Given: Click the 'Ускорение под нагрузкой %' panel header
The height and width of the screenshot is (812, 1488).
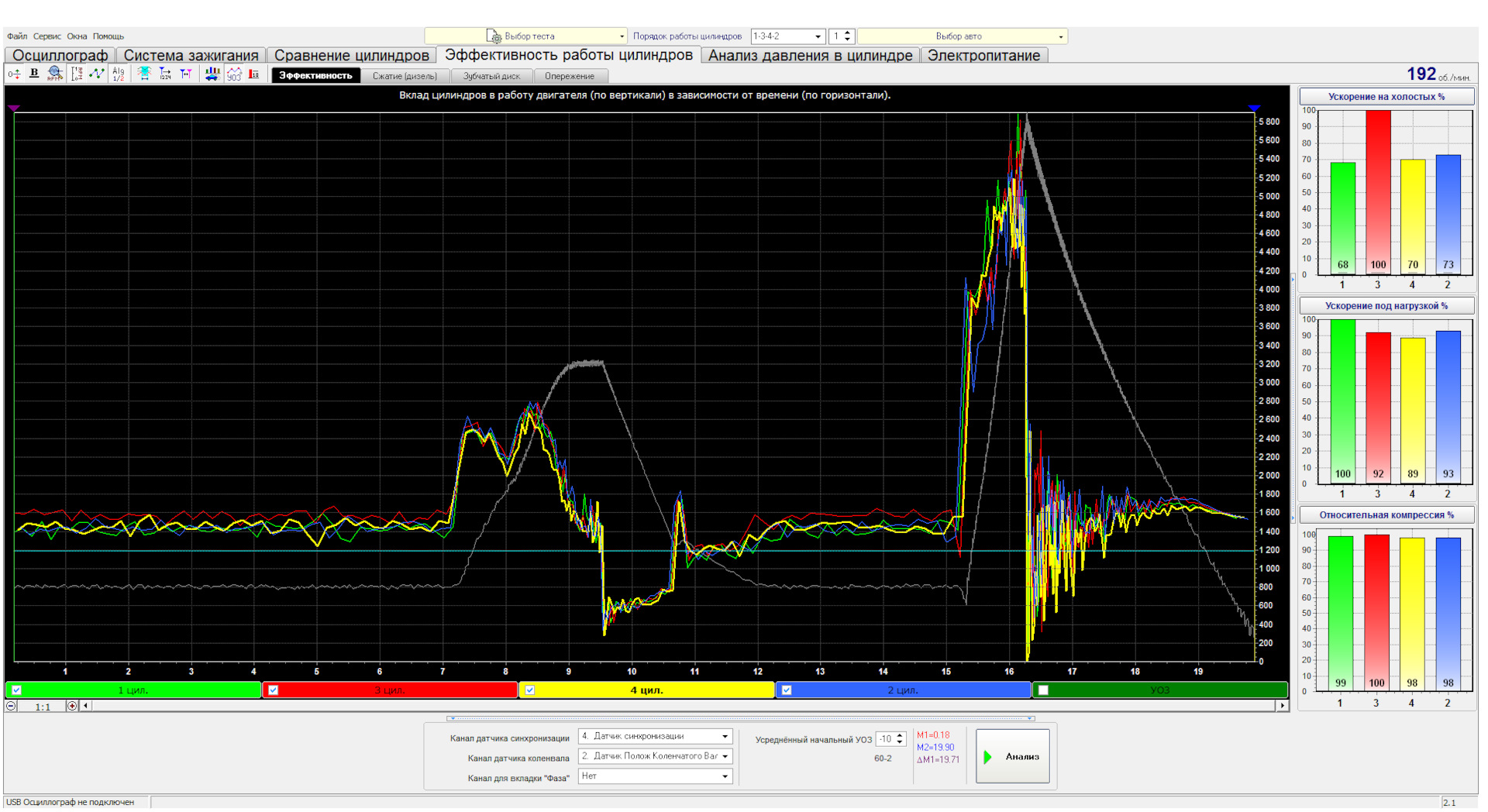Looking at the screenshot, I should tap(1386, 306).
